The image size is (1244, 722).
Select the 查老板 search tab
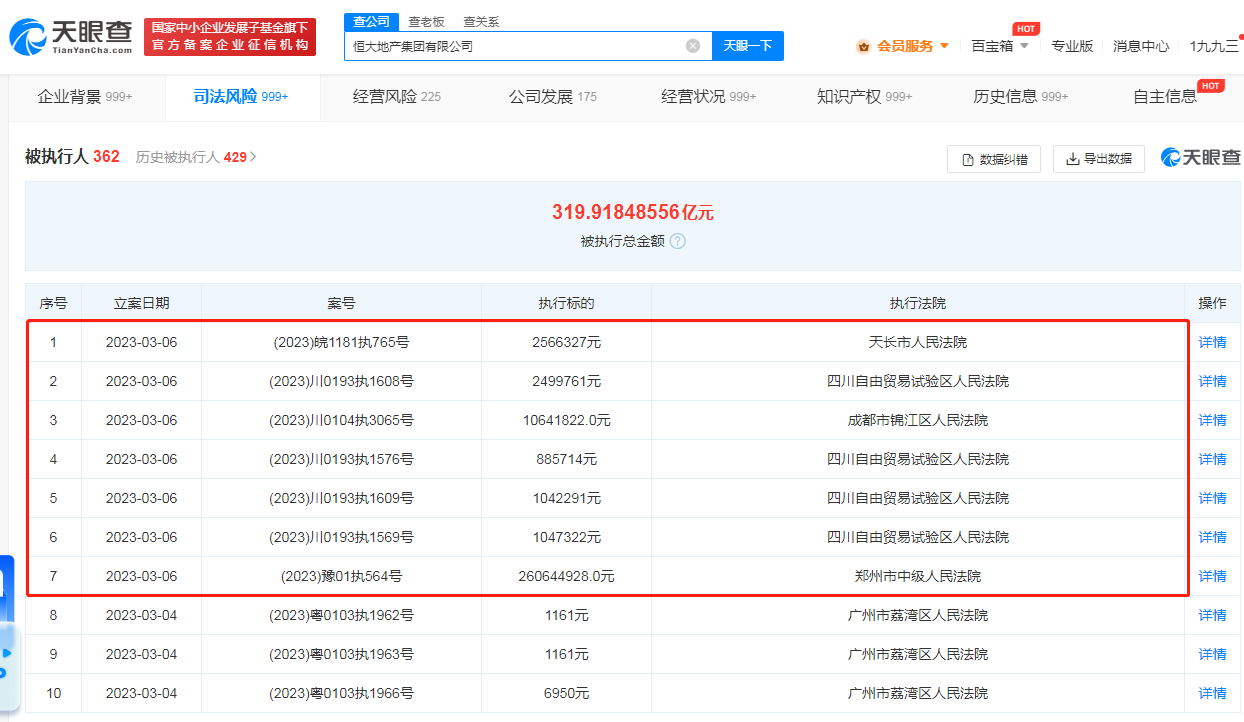425,20
